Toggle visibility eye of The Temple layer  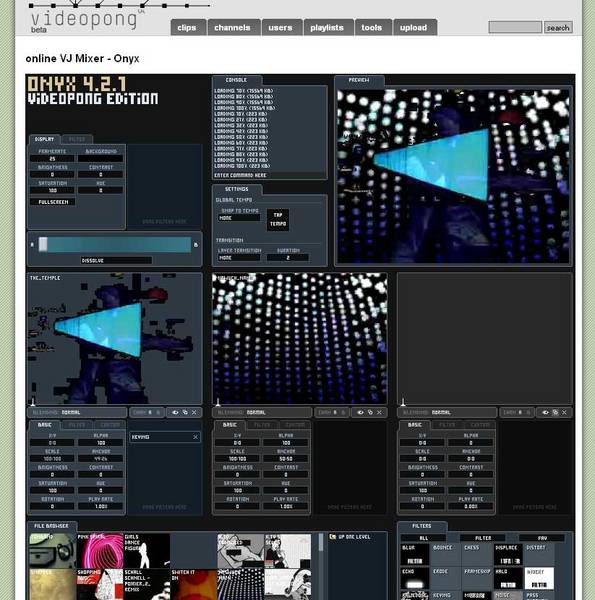point(175,412)
